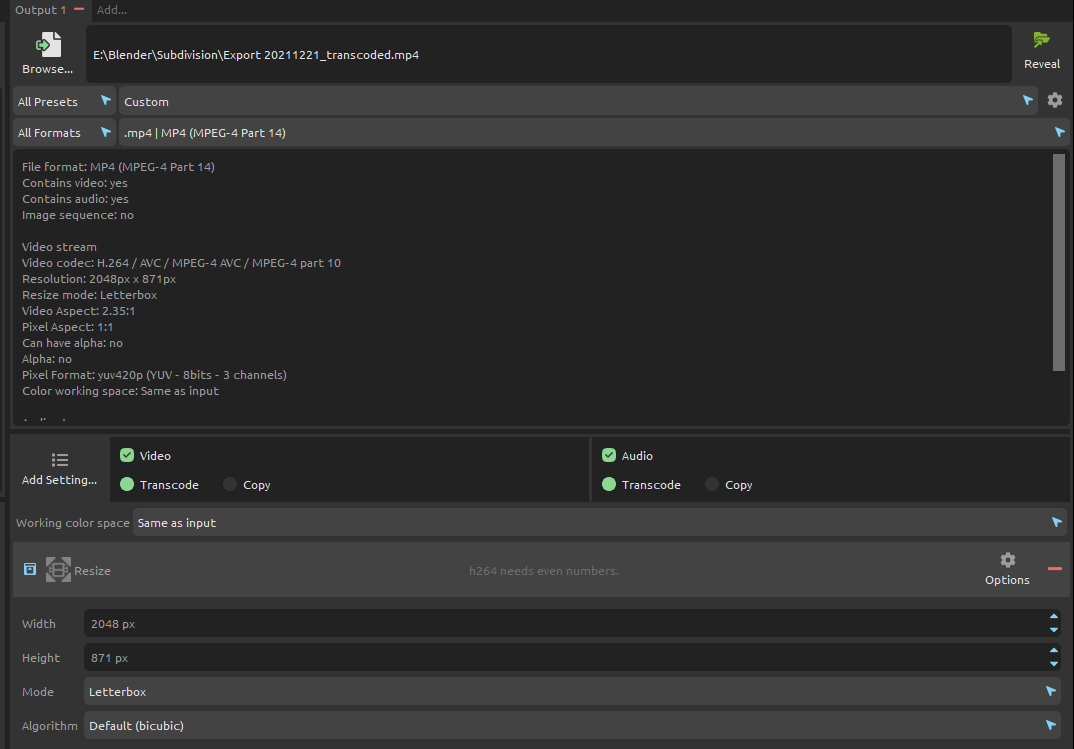Select the Output 1 tab

tap(40, 10)
